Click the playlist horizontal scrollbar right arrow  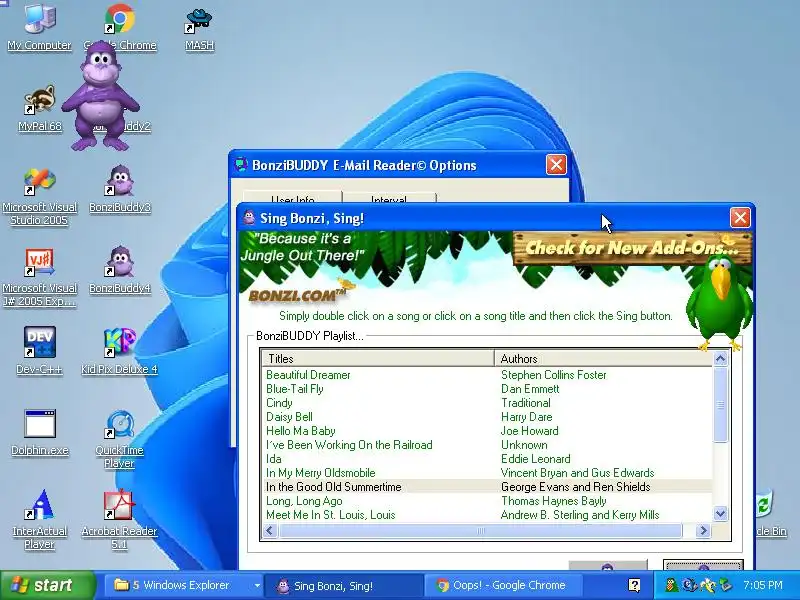[703, 531]
